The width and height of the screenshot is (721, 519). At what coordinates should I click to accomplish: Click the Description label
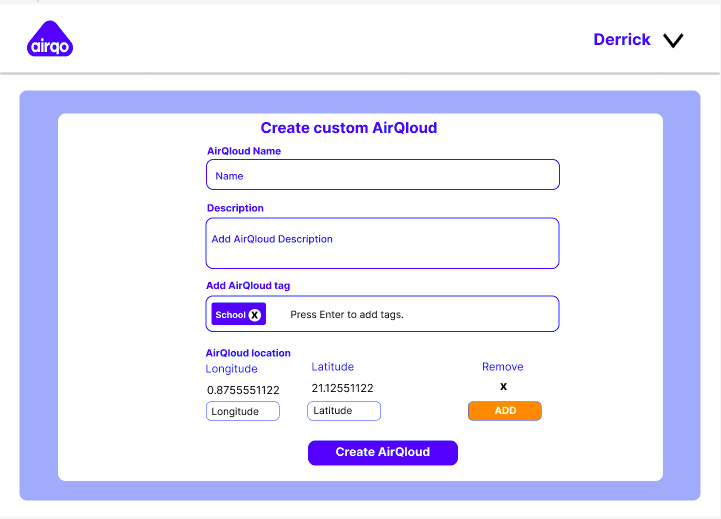click(x=235, y=208)
